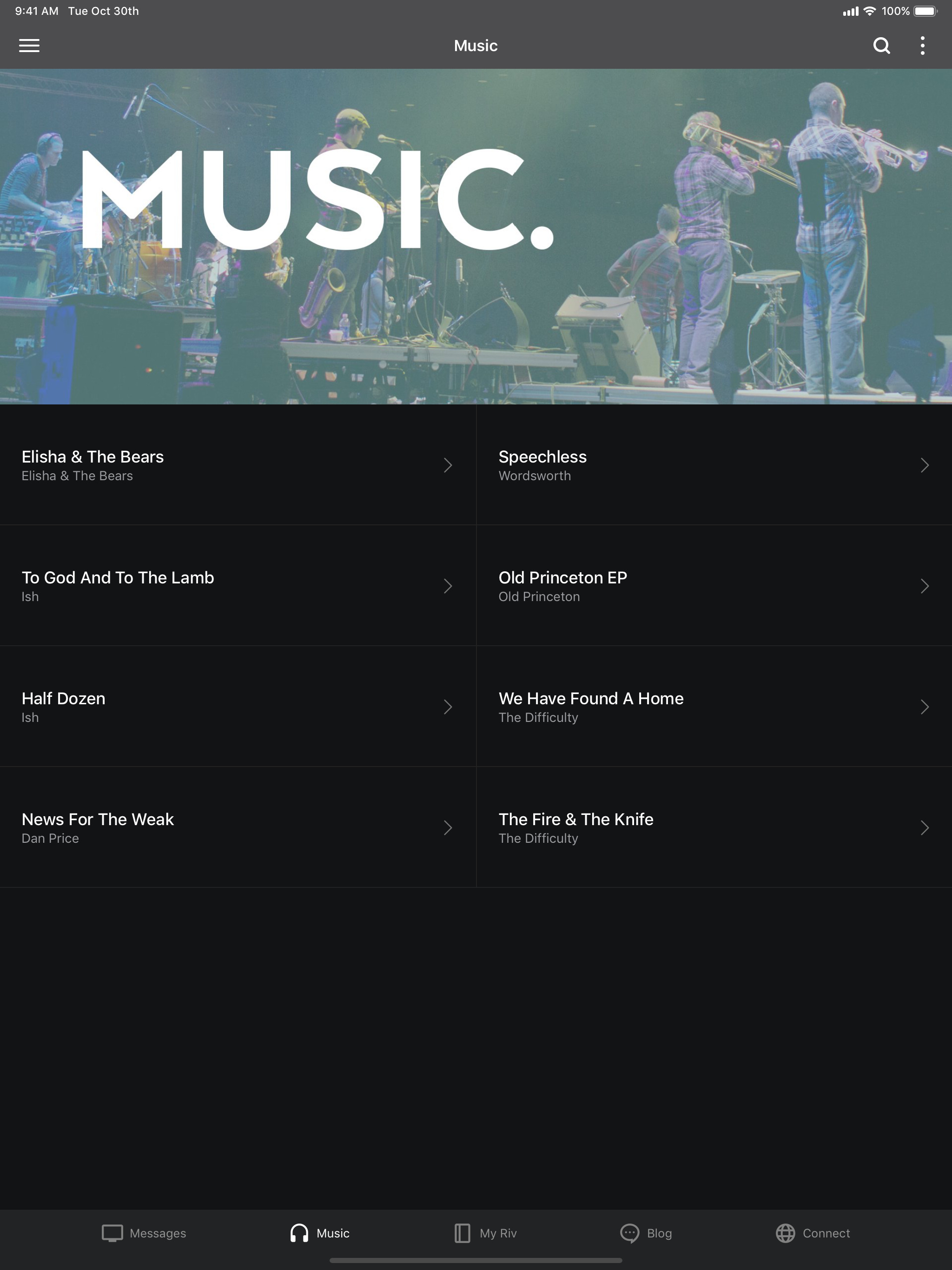
Task: Select the Music tab label
Action: 333,1233
